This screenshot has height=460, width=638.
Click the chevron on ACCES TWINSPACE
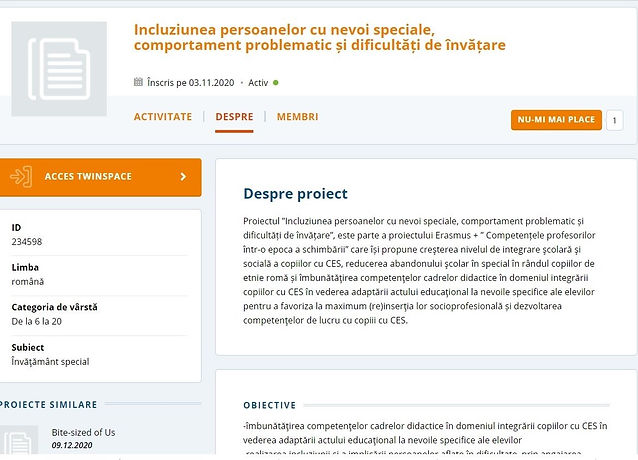pos(183,177)
